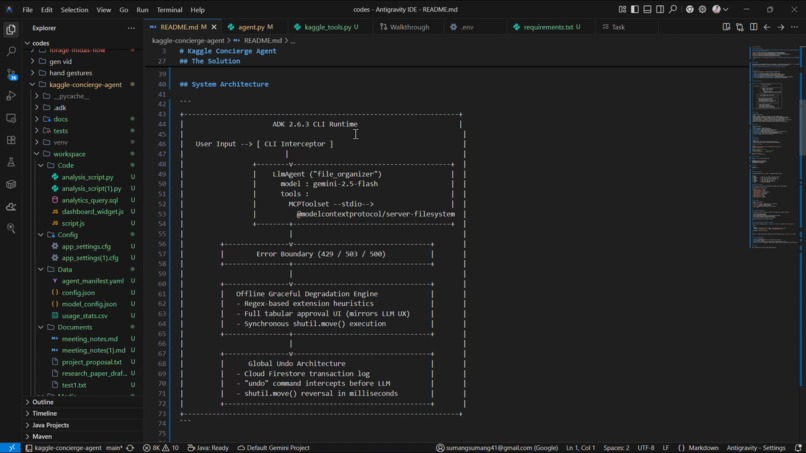Open the browser icon in title bar

(x=689, y=9)
